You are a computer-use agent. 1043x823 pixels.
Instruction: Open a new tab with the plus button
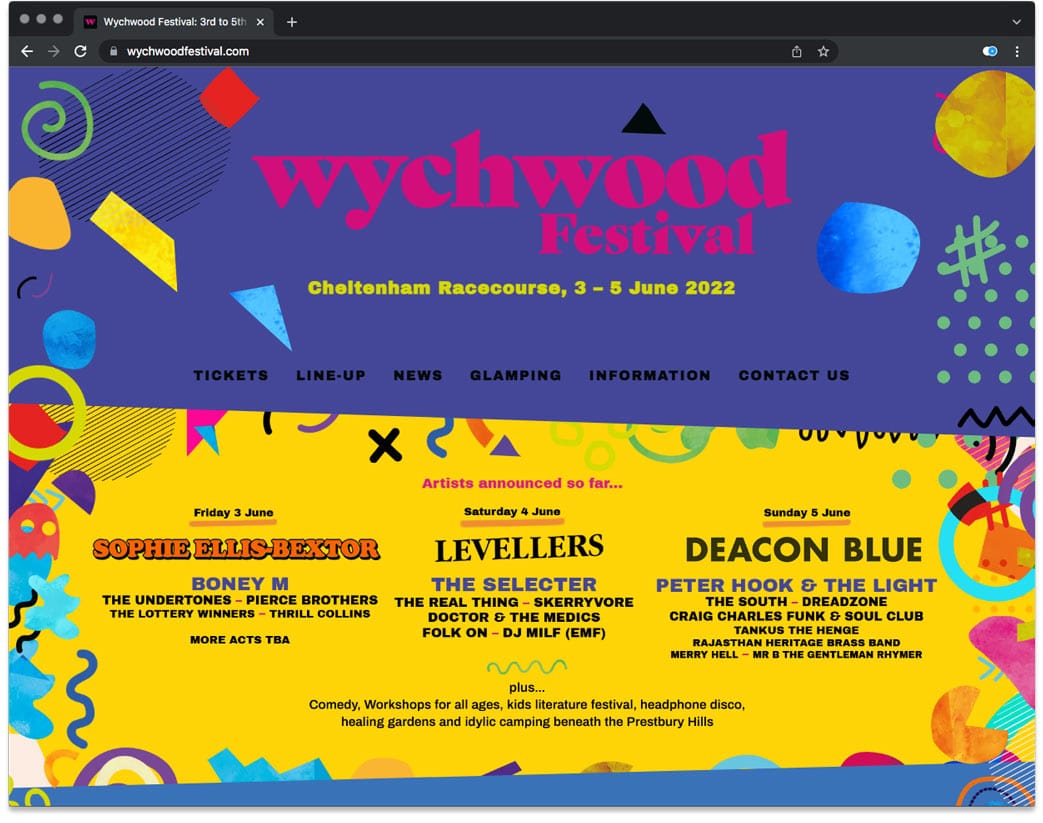pyautogui.click(x=291, y=22)
